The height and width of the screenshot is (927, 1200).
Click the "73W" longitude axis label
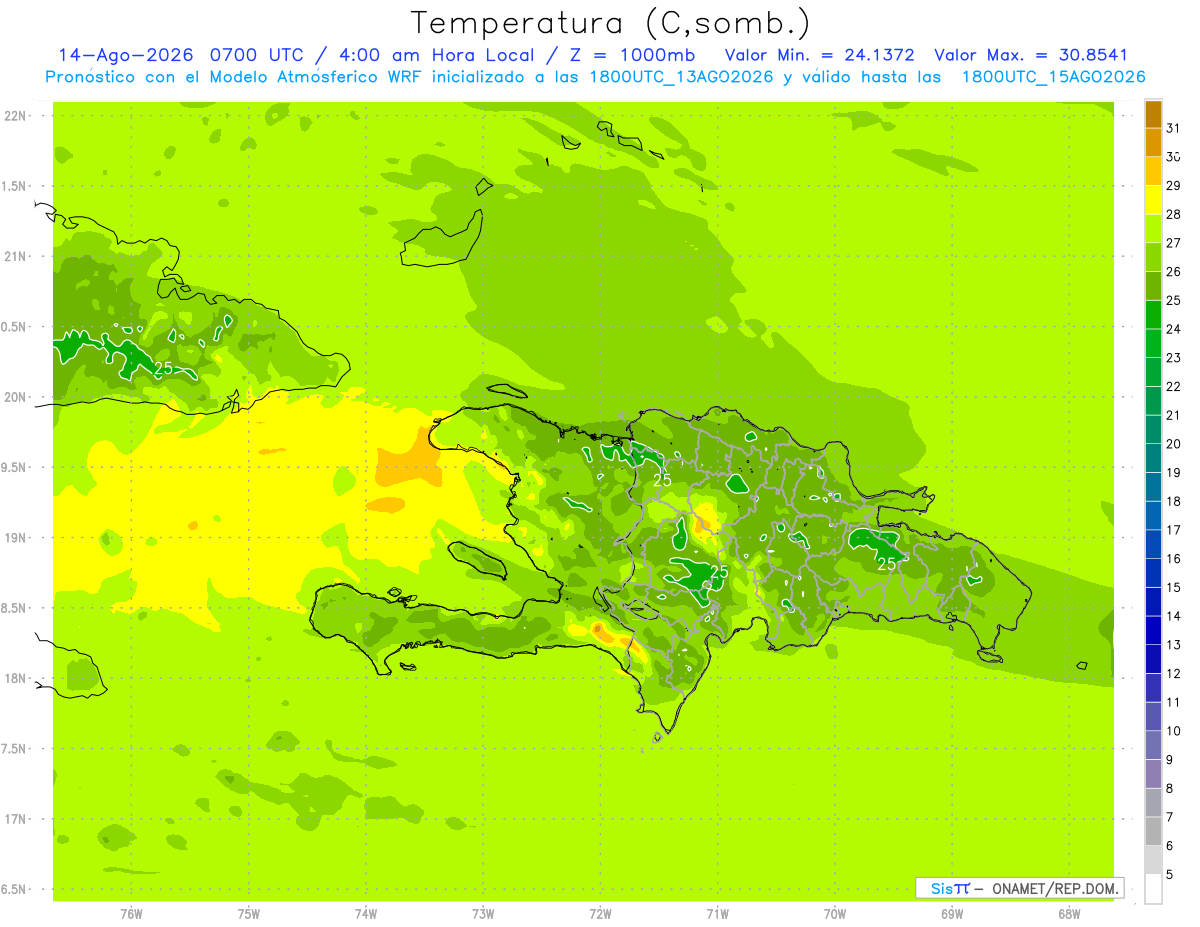483,913
